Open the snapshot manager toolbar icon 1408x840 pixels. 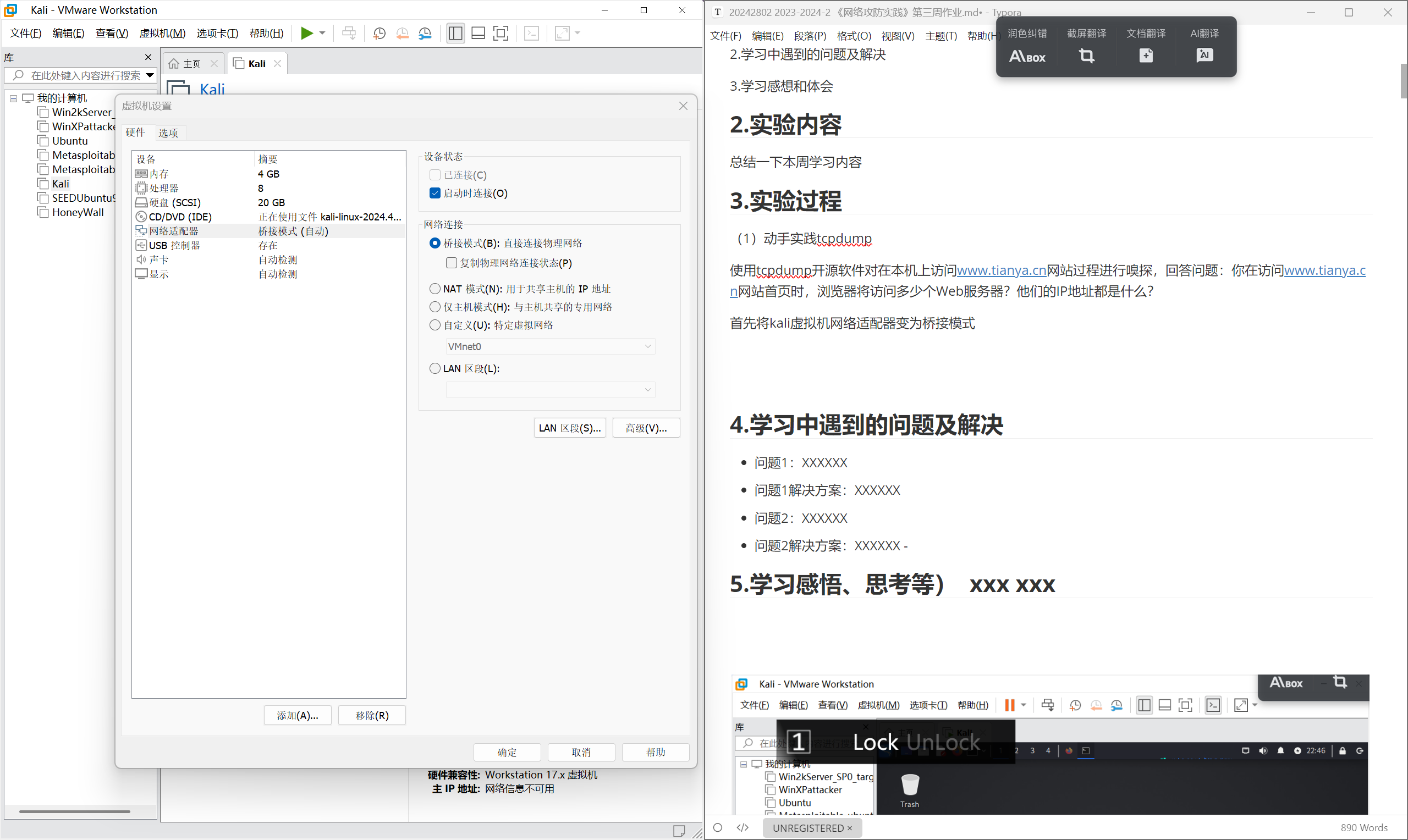pos(425,34)
